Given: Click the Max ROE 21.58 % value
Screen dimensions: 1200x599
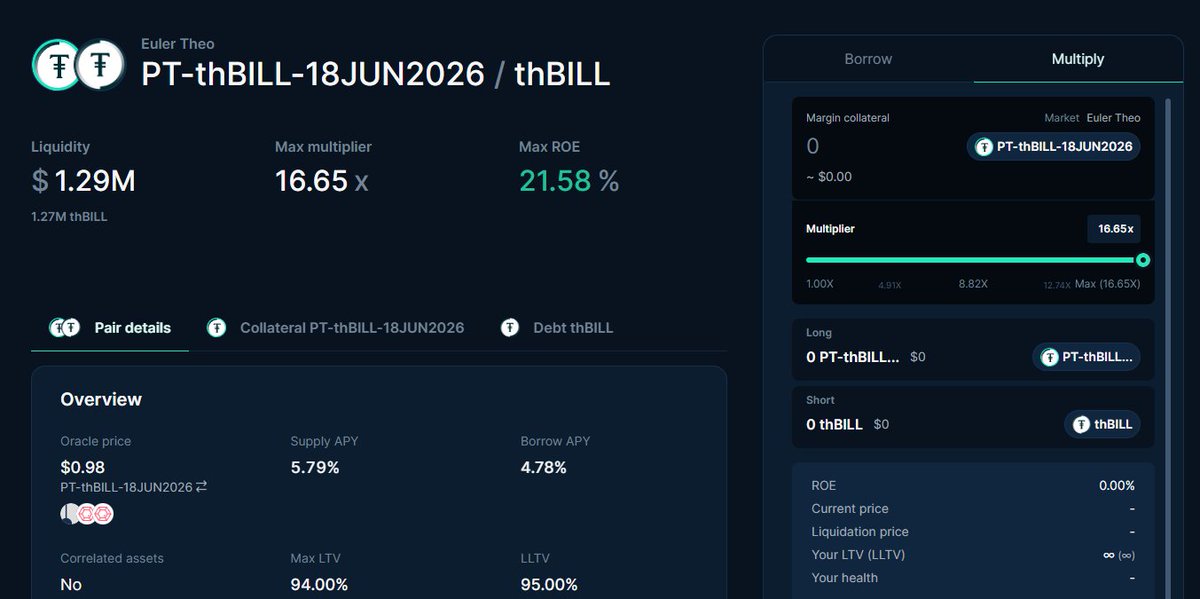Looking at the screenshot, I should [569, 181].
